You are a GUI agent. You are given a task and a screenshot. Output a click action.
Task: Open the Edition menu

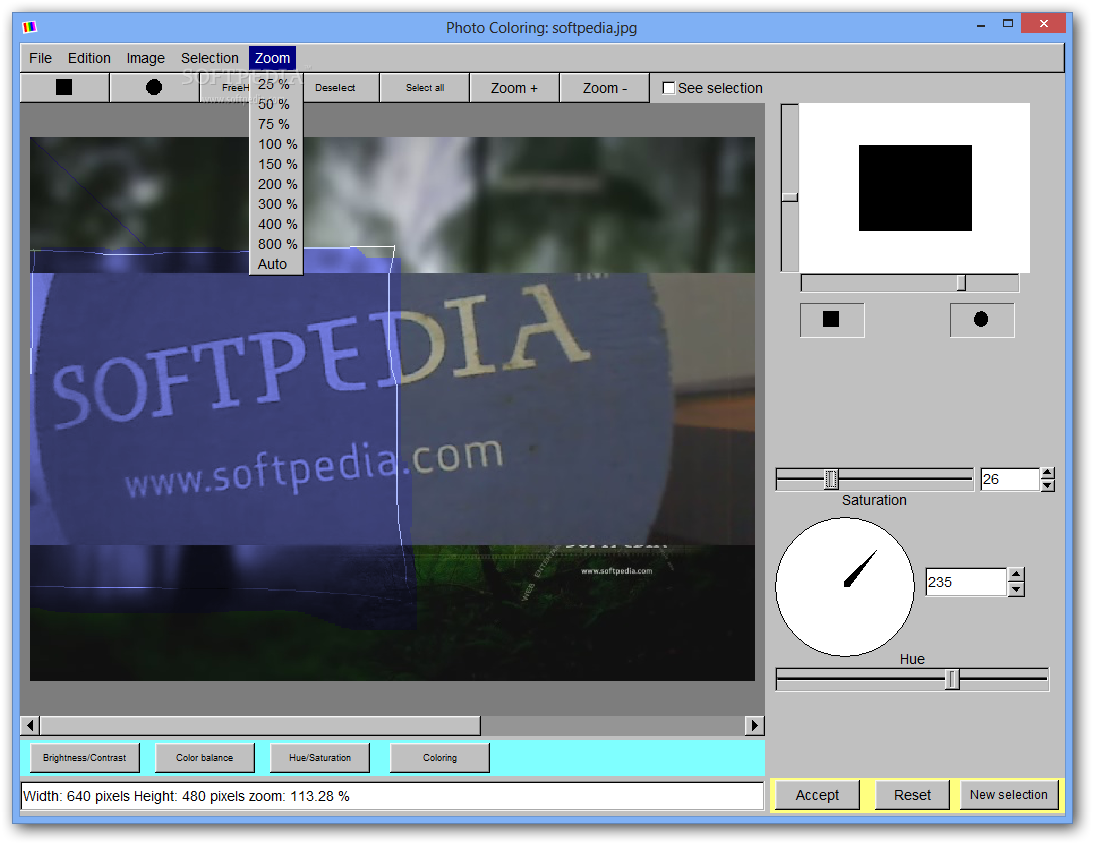(89, 58)
